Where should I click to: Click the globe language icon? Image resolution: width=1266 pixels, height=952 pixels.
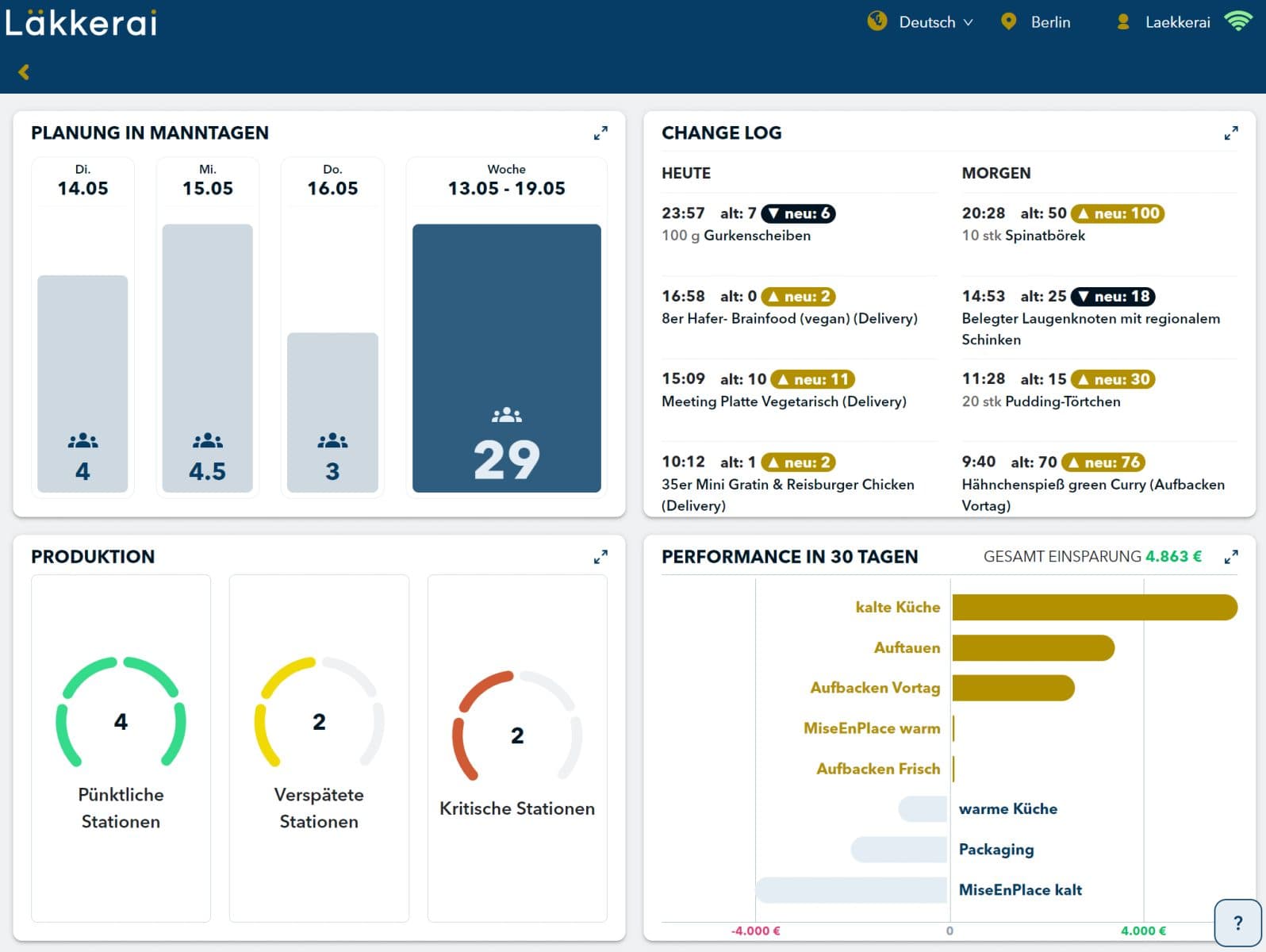[x=877, y=21]
